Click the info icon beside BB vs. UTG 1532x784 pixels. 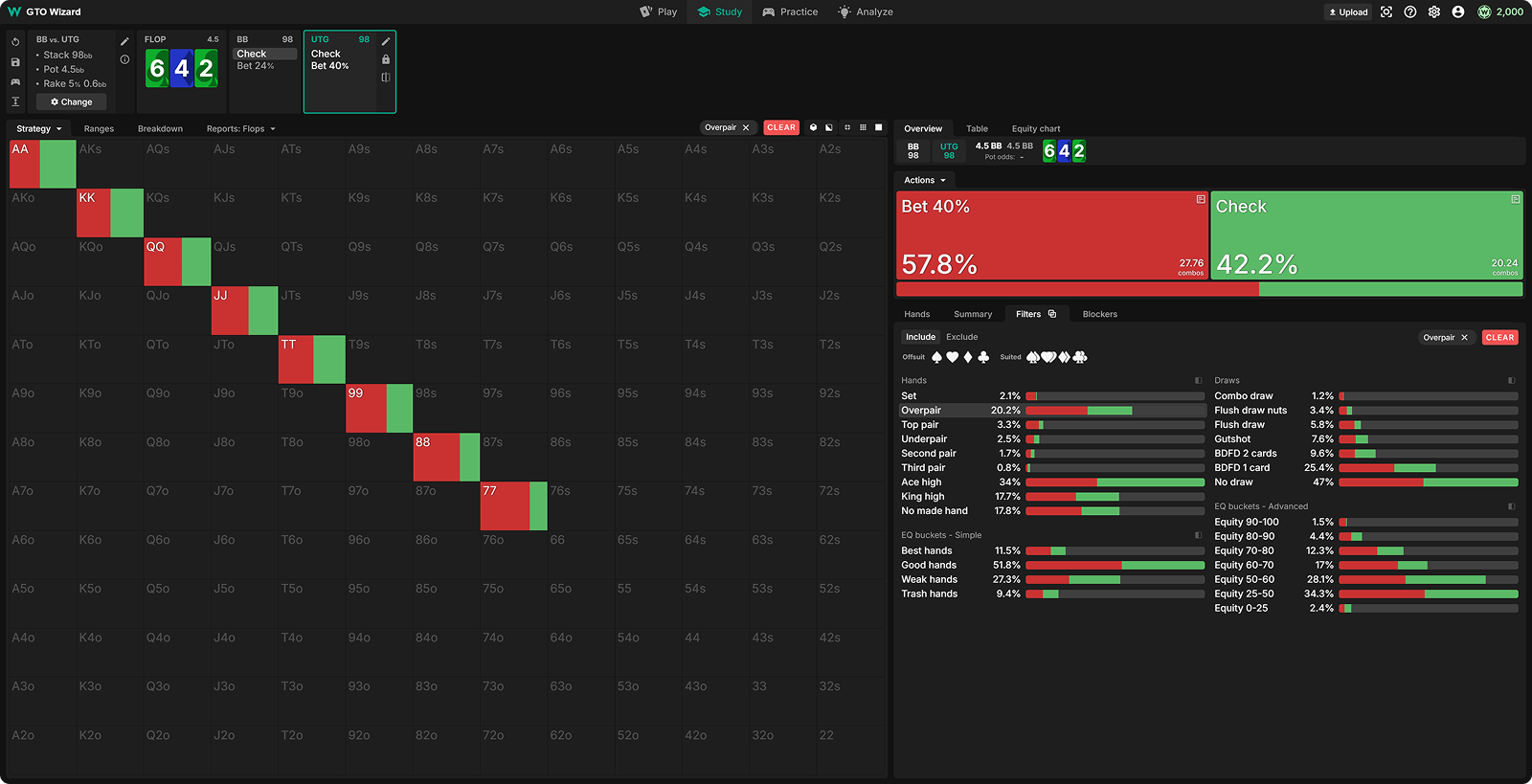point(124,59)
